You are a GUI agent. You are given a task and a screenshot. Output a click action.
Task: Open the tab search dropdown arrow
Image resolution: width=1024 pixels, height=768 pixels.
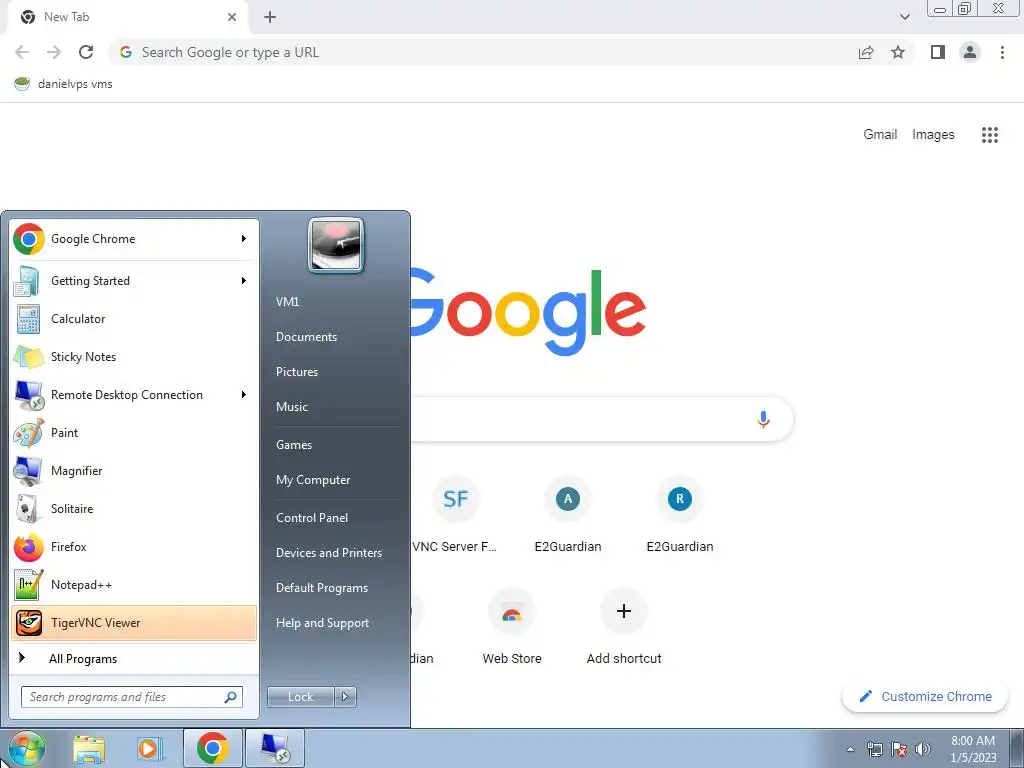point(904,17)
